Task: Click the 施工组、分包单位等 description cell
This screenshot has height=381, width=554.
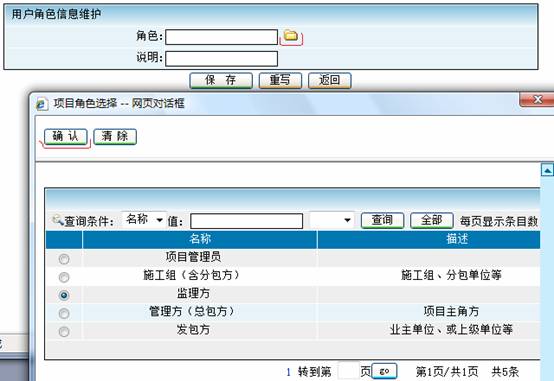Action: (429, 275)
